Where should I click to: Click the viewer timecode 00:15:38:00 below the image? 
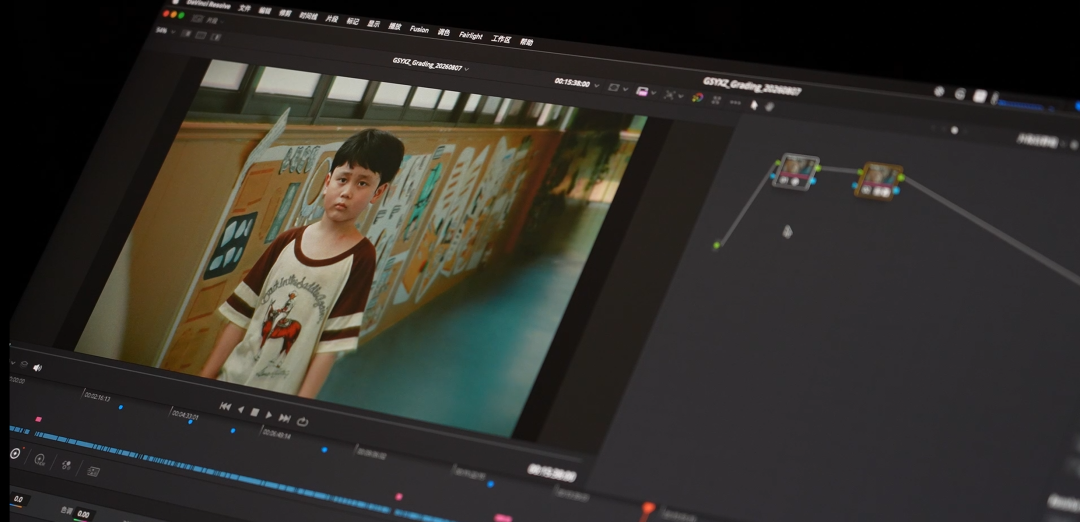point(552,472)
